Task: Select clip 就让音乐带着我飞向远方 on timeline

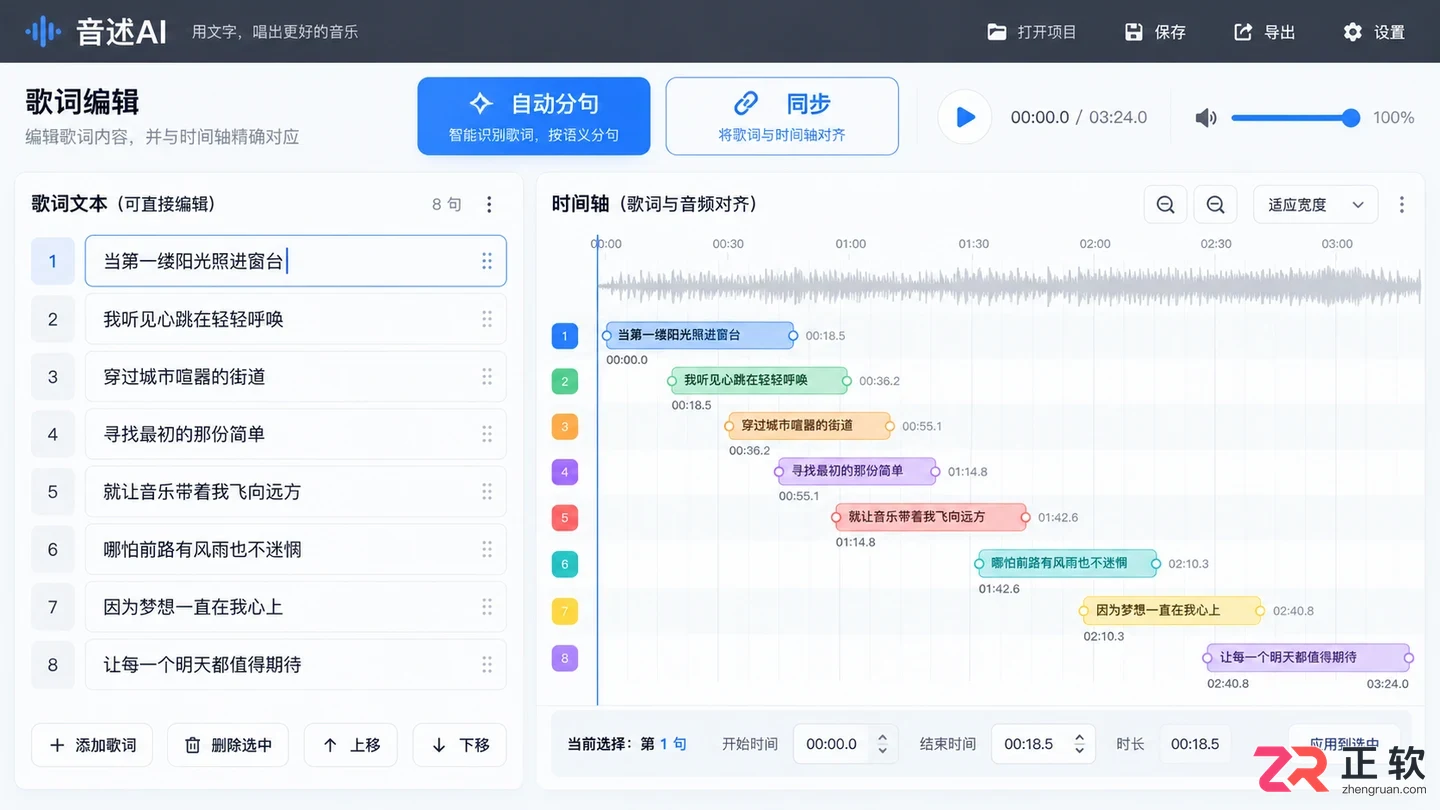Action: click(x=931, y=517)
